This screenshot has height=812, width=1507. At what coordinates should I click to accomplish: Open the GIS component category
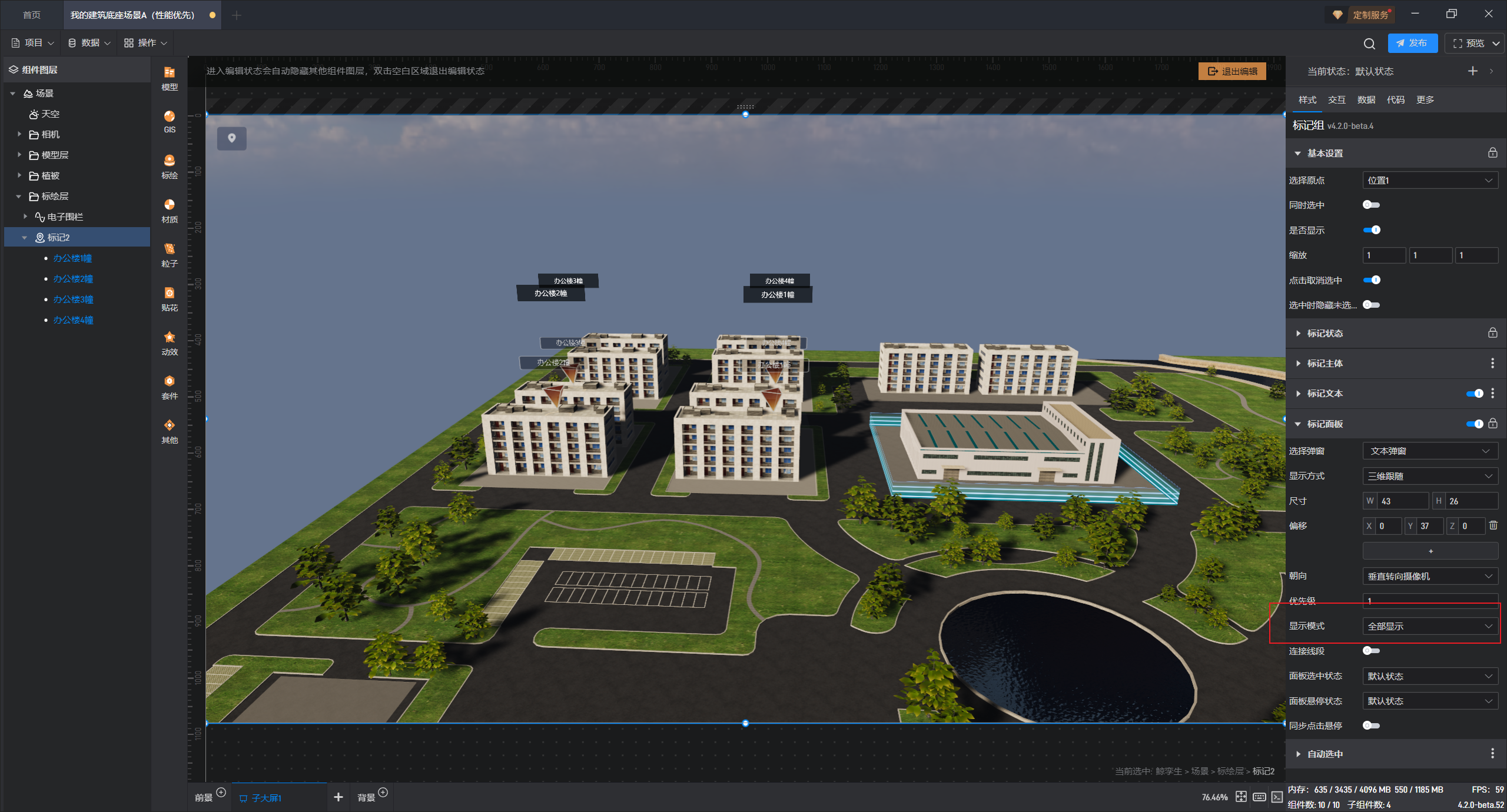point(170,121)
